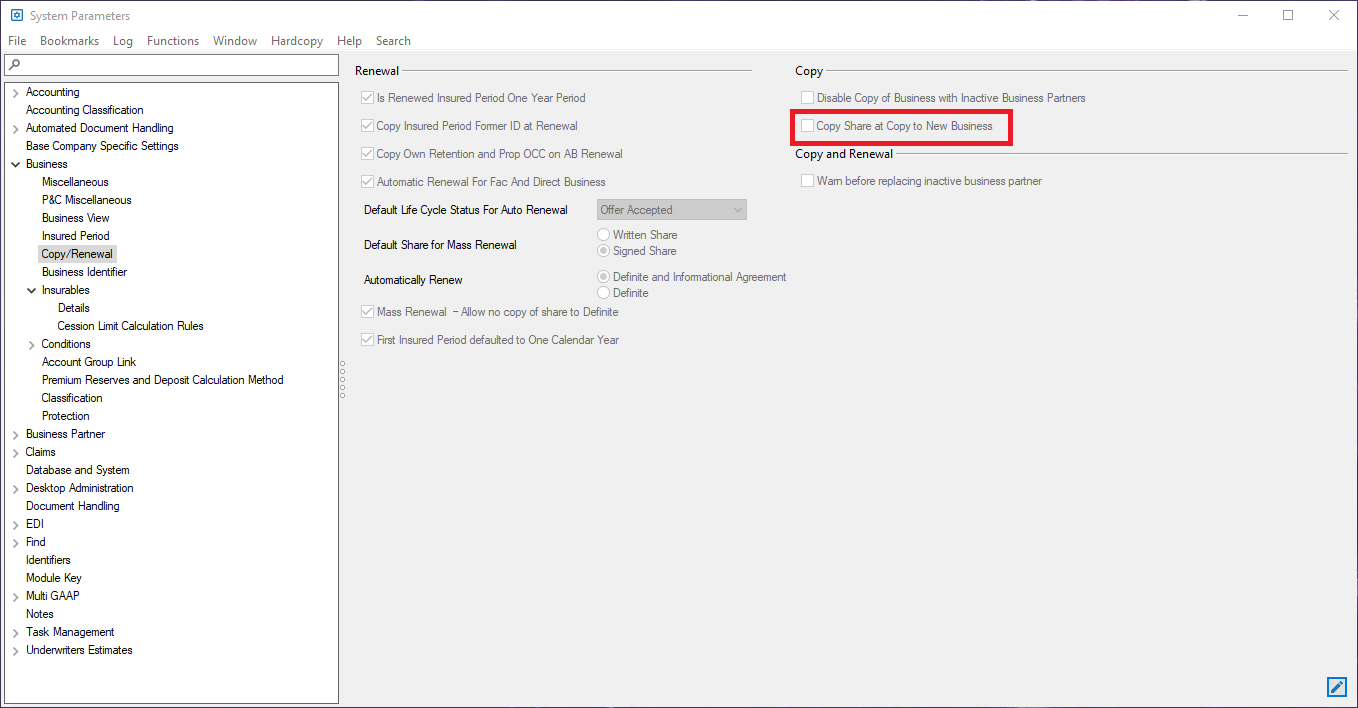The height and width of the screenshot is (708, 1358).
Task: Choose the Definite radio option
Action: [x=604, y=293]
